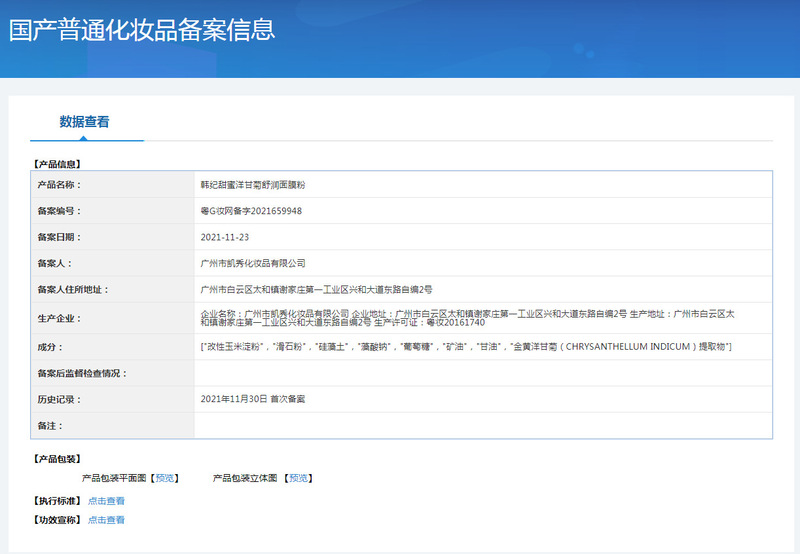Click the 备案编号 row label

click(59, 211)
